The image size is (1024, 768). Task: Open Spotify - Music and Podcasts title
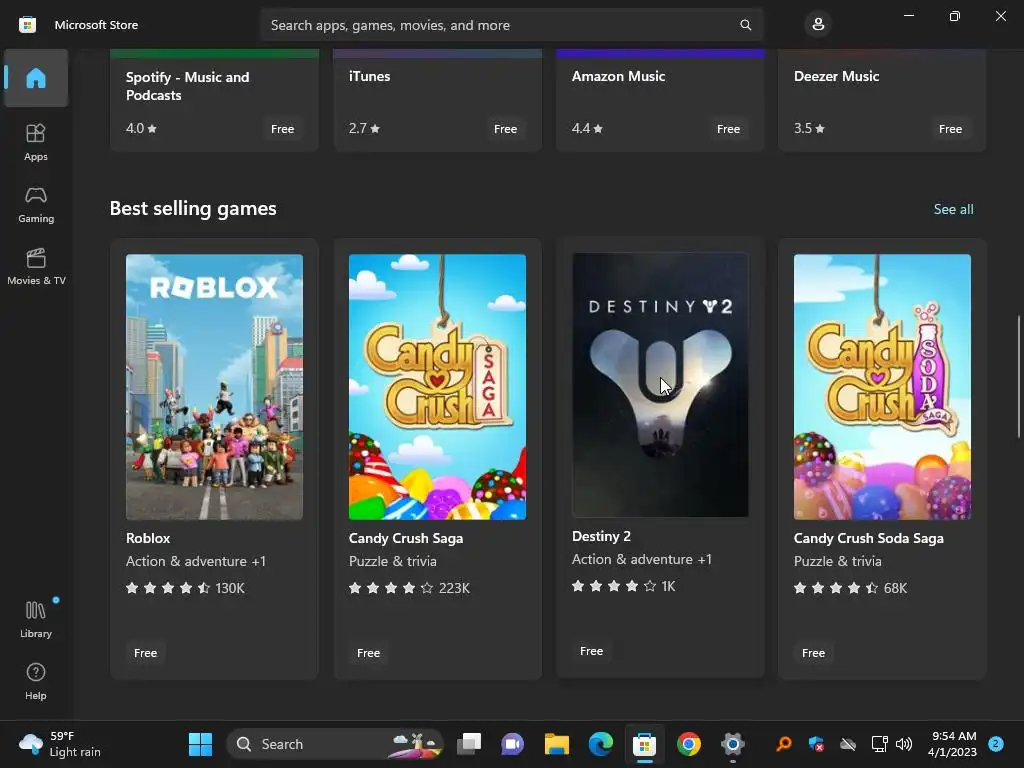point(187,86)
